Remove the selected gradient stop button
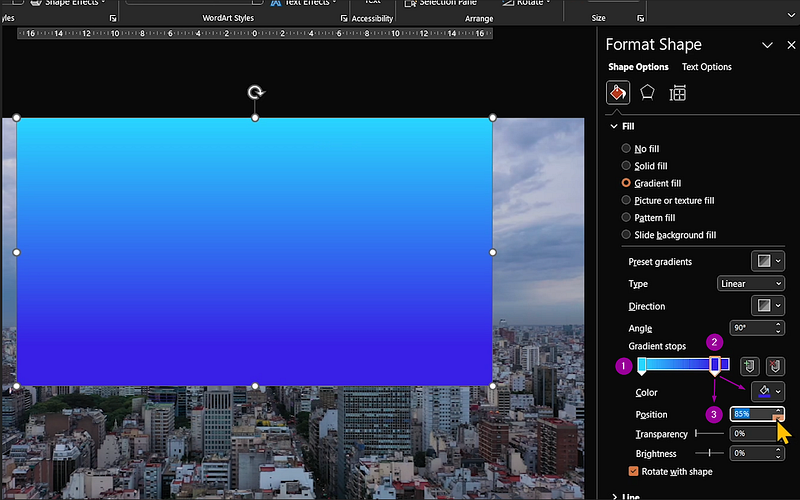 tap(775, 366)
